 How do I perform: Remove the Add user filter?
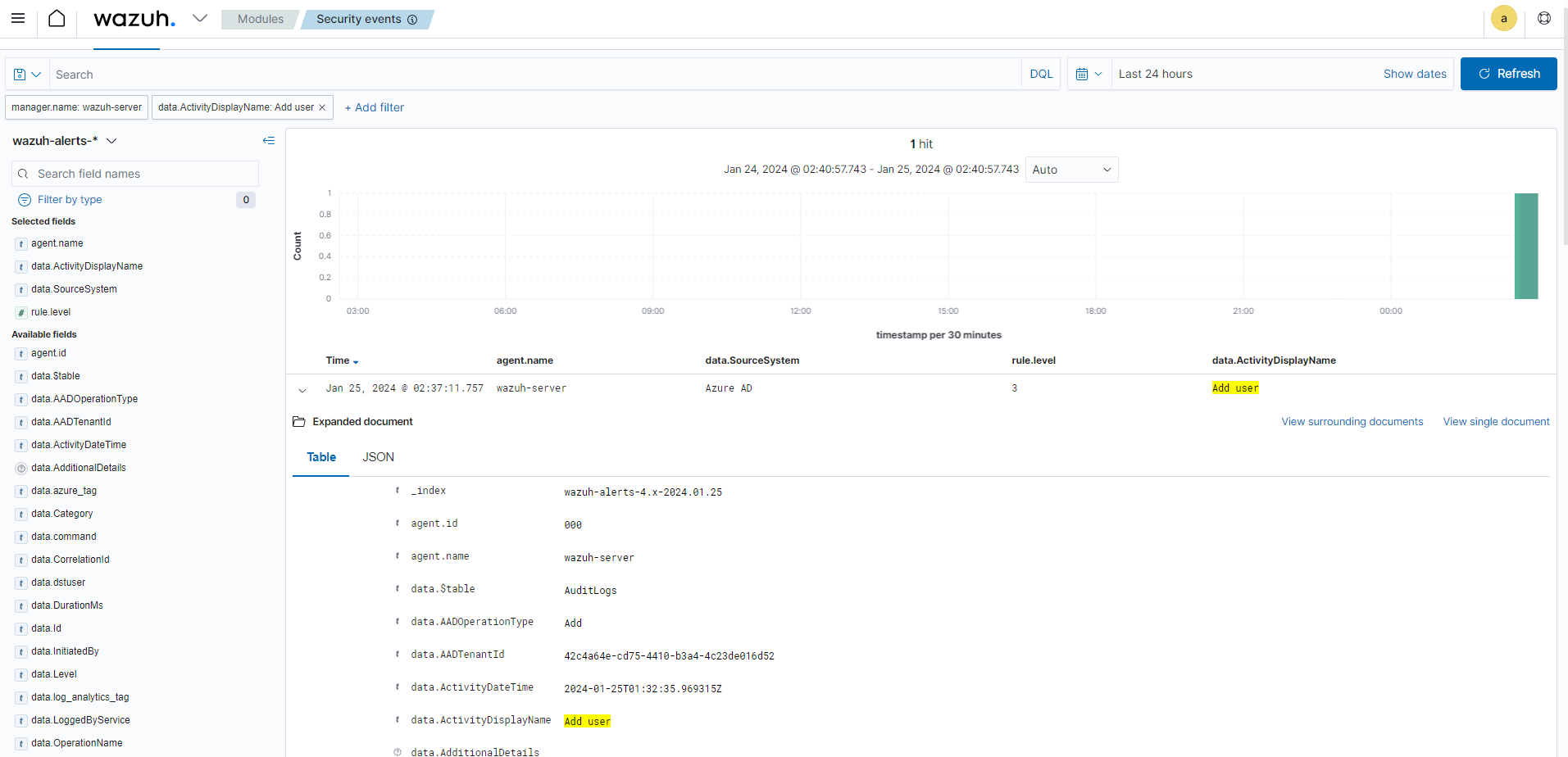pyautogui.click(x=322, y=107)
